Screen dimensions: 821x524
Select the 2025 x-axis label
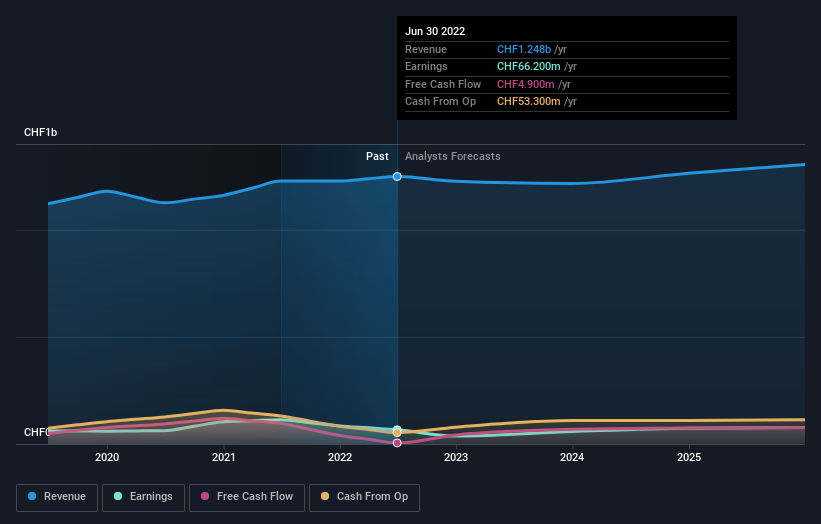pyautogui.click(x=689, y=457)
